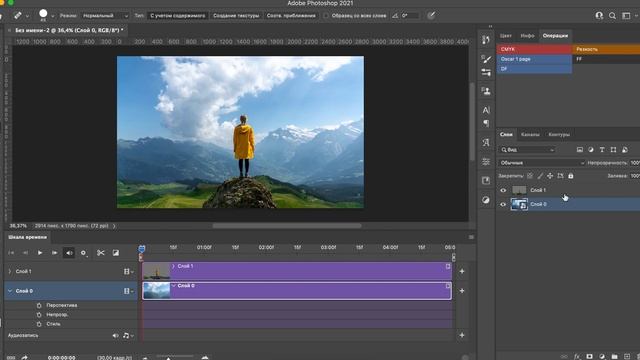Collapse the Слой 0 timeline track

click(x=10, y=291)
